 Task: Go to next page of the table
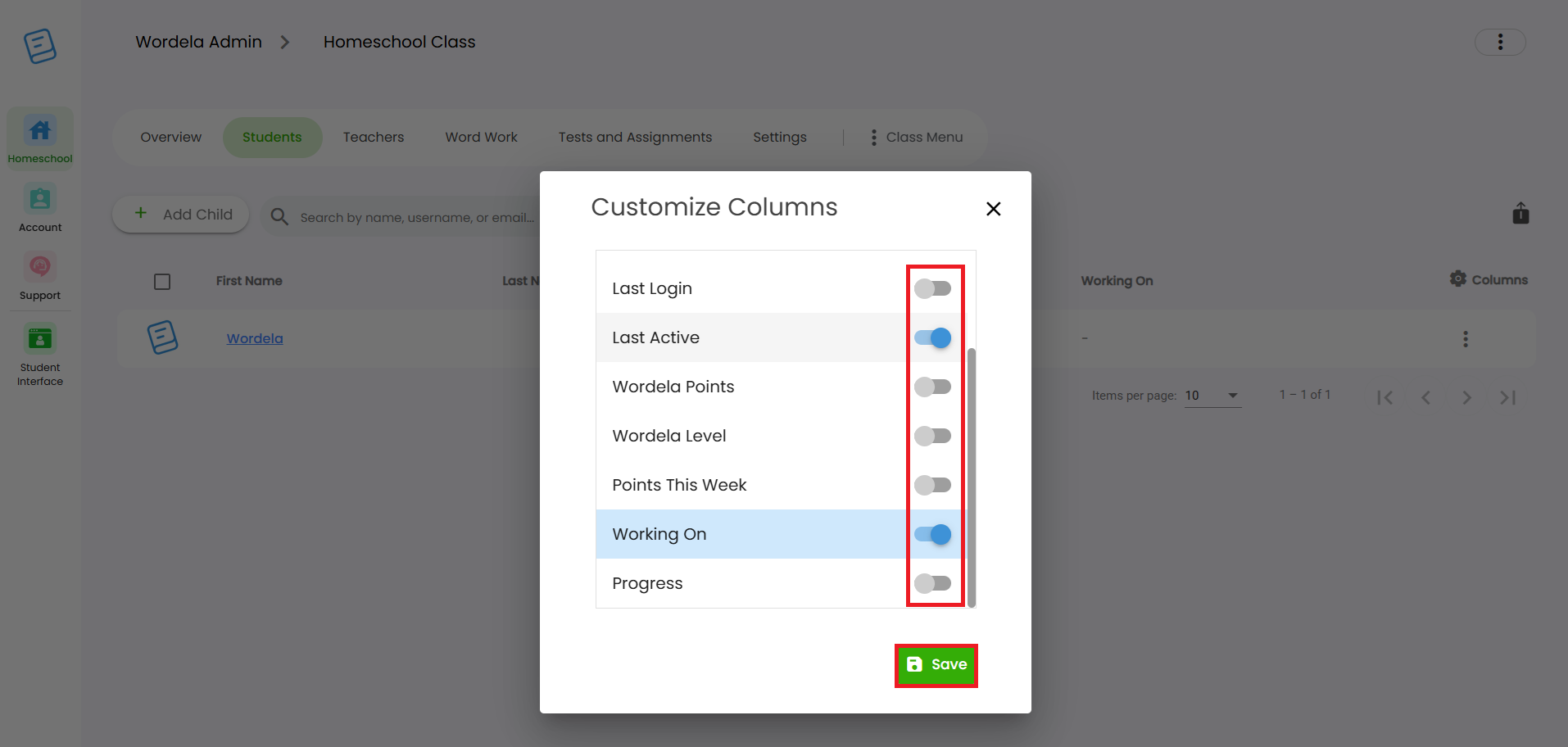click(1467, 397)
